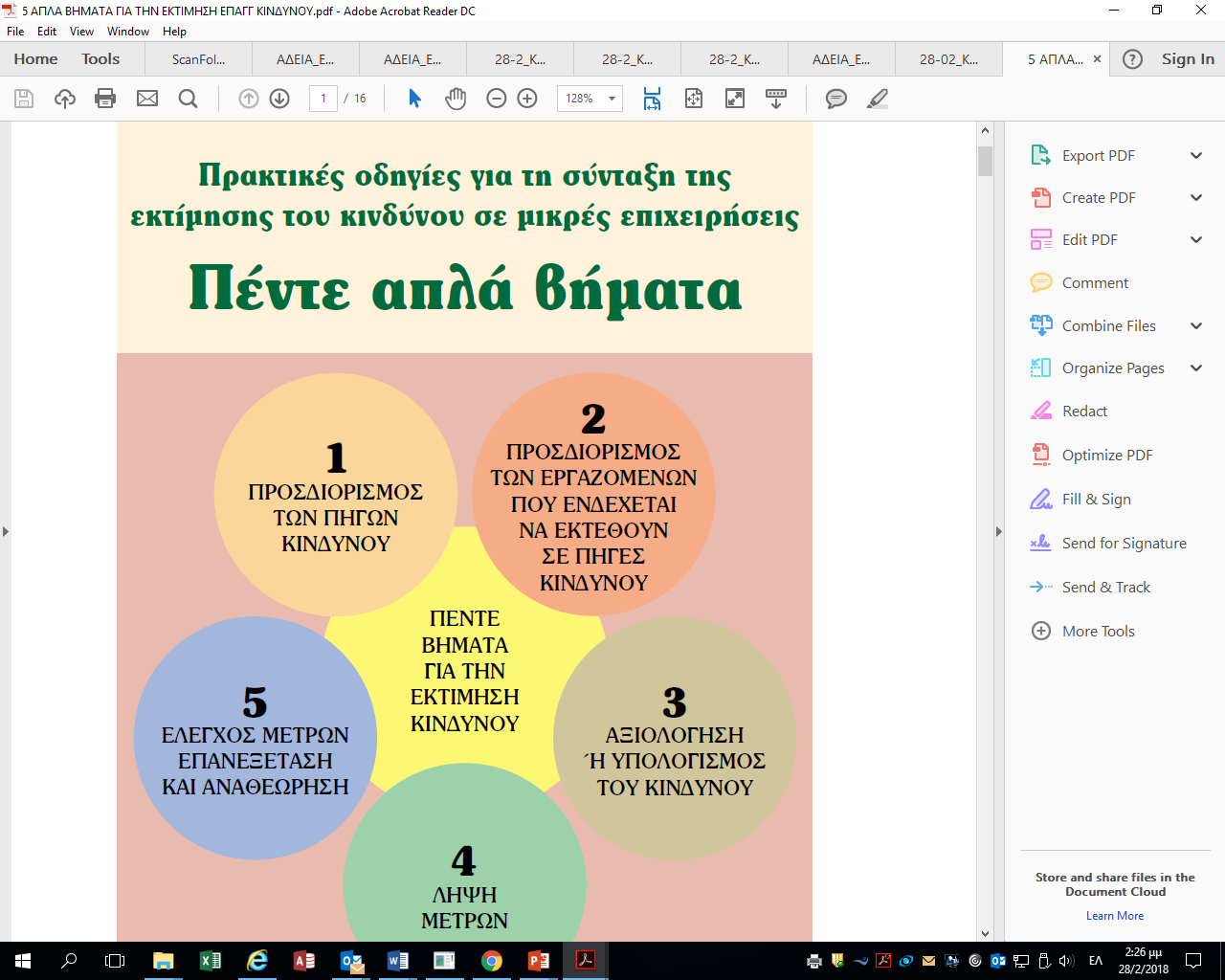Expand Export PDF options chevron
The height and width of the screenshot is (980, 1225).
pos(1196,155)
